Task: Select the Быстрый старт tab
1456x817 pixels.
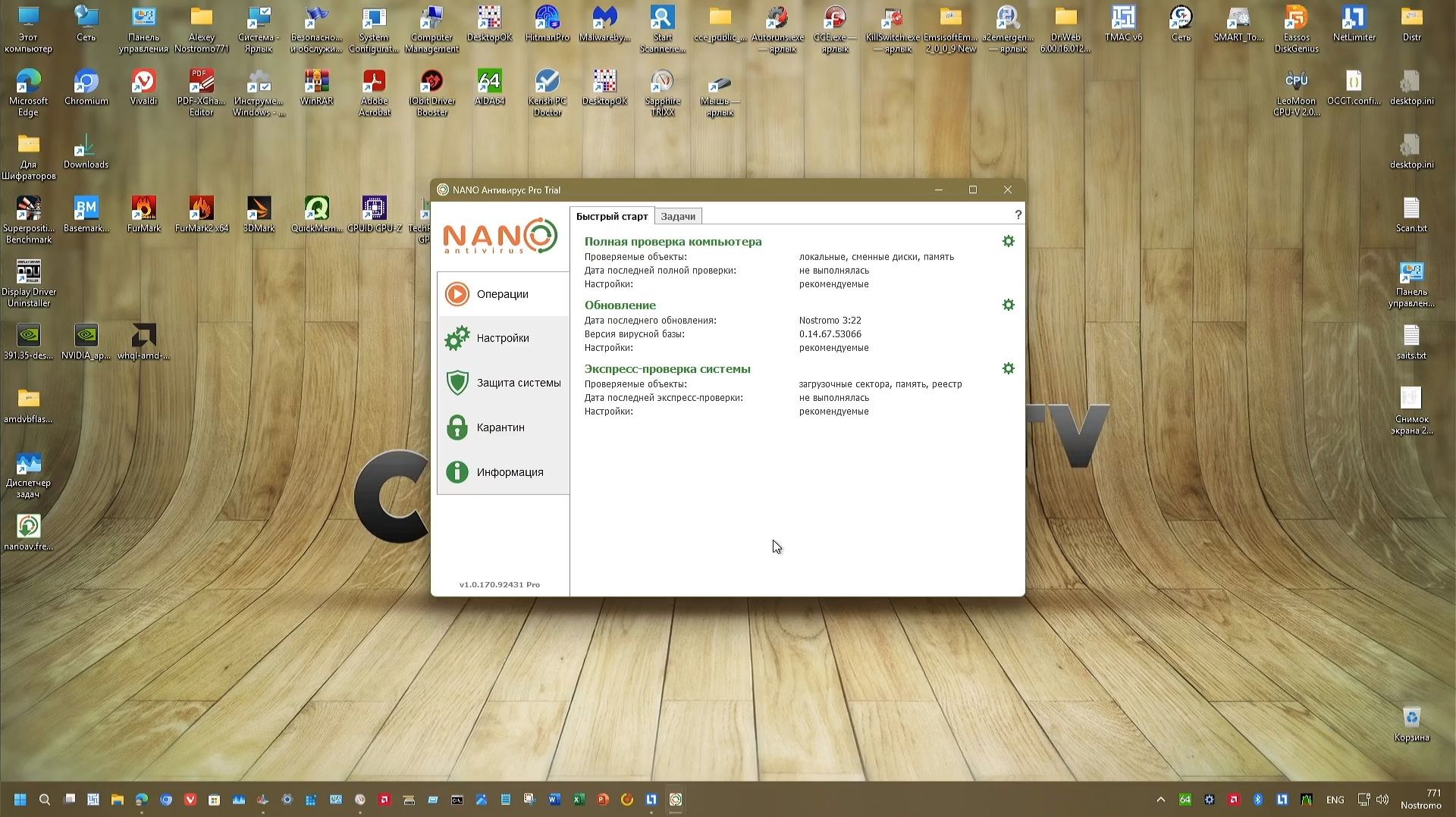Action: point(612,217)
